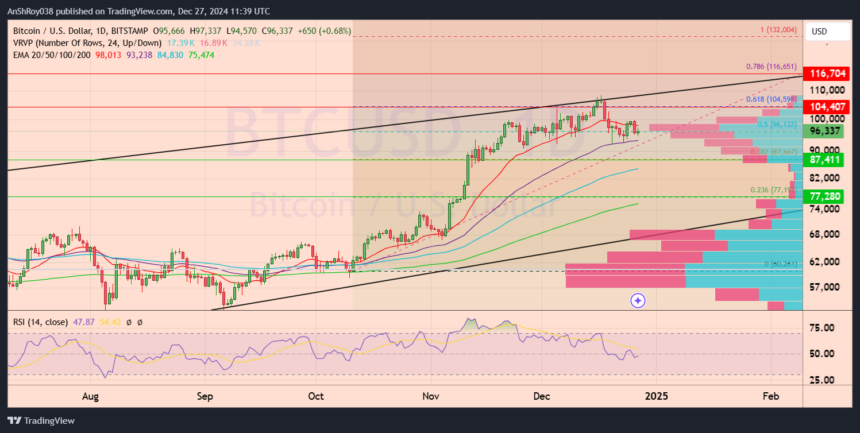This screenshot has height=433, width=860.
Task: Click the 2025 label on time axis
Action: (656, 396)
